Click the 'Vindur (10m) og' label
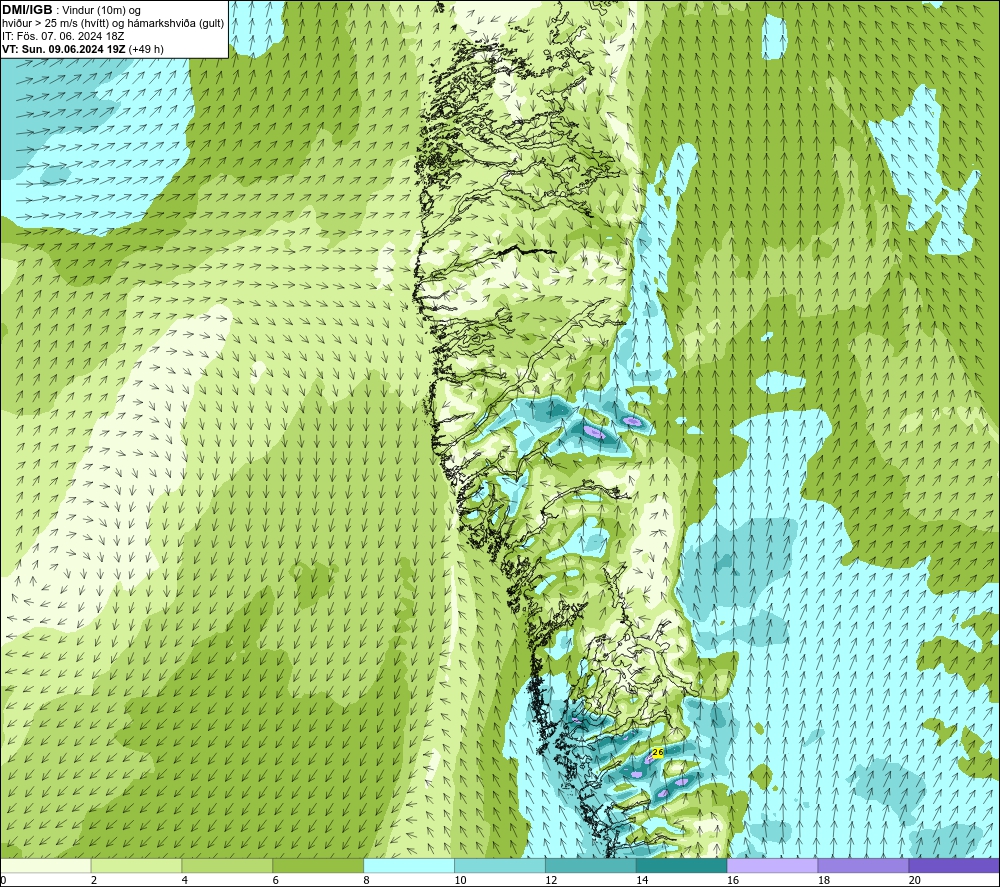The height and width of the screenshot is (887, 1000). 101,11
